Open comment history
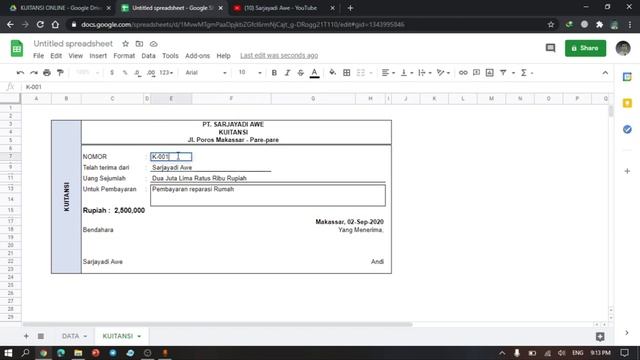 [x=550, y=48]
